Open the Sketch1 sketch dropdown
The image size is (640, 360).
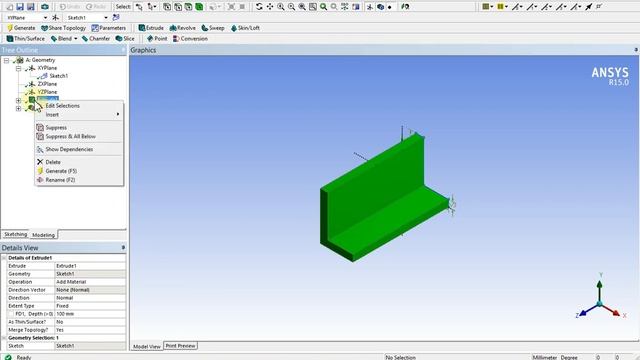[106, 18]
